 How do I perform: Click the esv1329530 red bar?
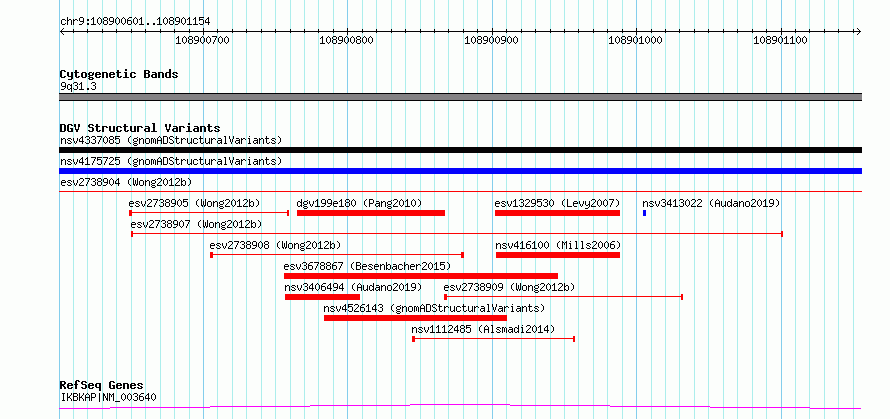[557, 213]
